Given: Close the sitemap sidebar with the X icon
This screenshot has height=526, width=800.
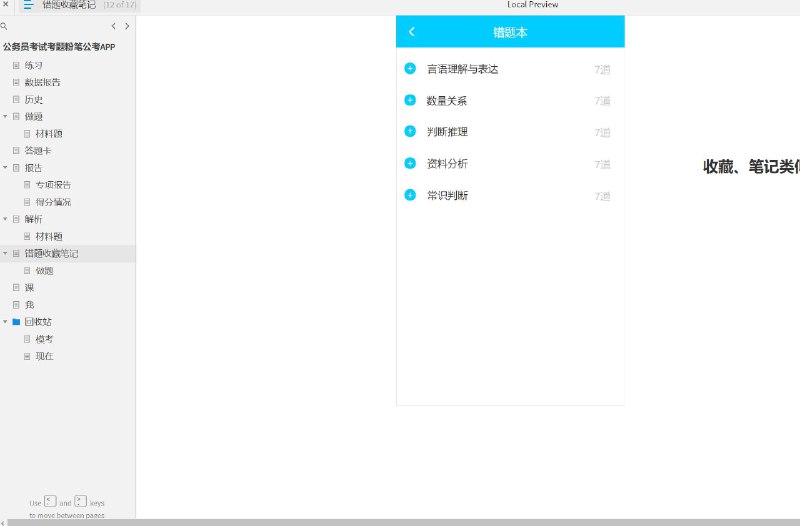Looking at the screenshot, I should click(x=6, y=4).
